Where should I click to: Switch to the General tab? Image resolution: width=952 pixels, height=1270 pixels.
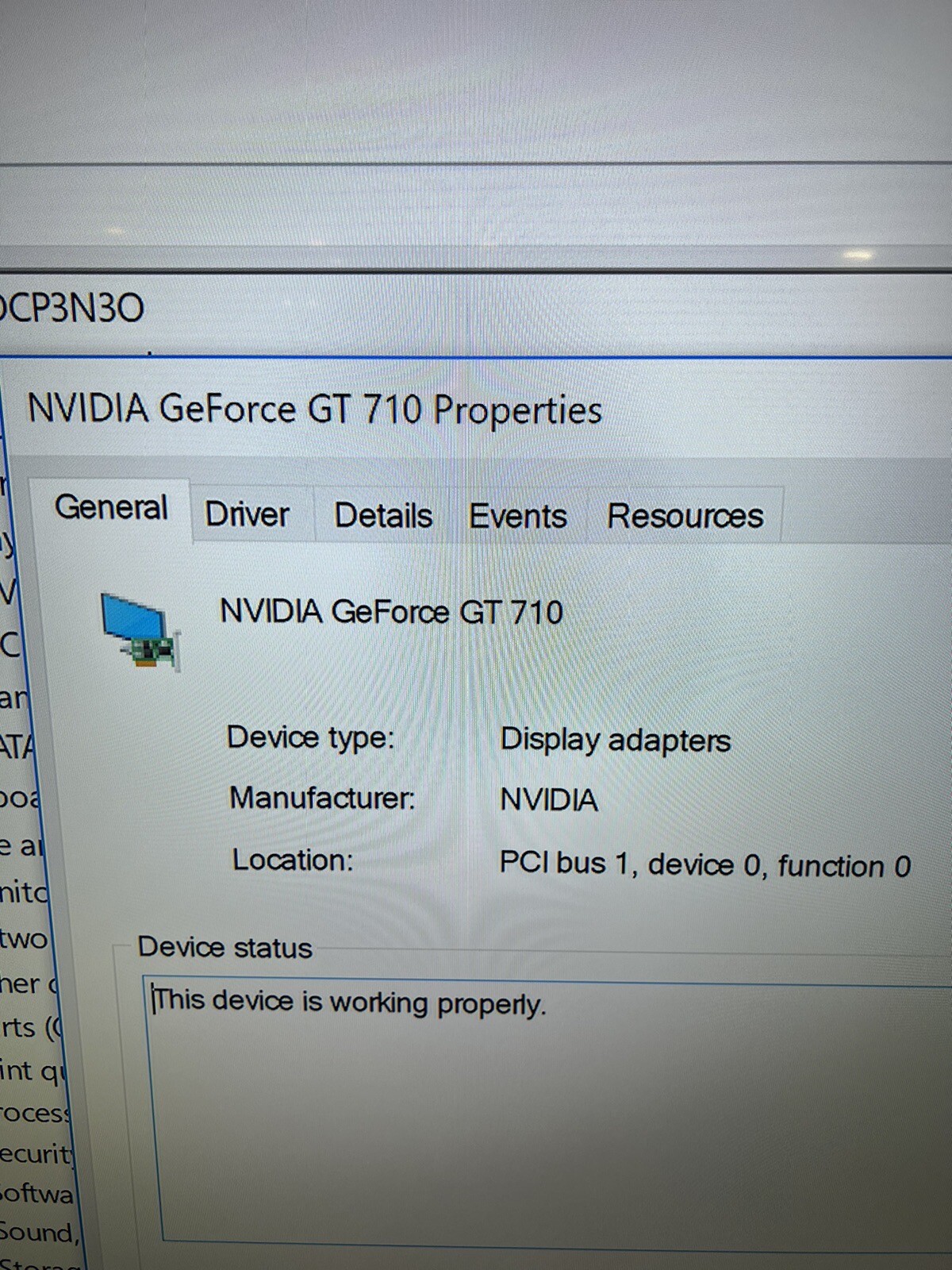tap(110, 508)
